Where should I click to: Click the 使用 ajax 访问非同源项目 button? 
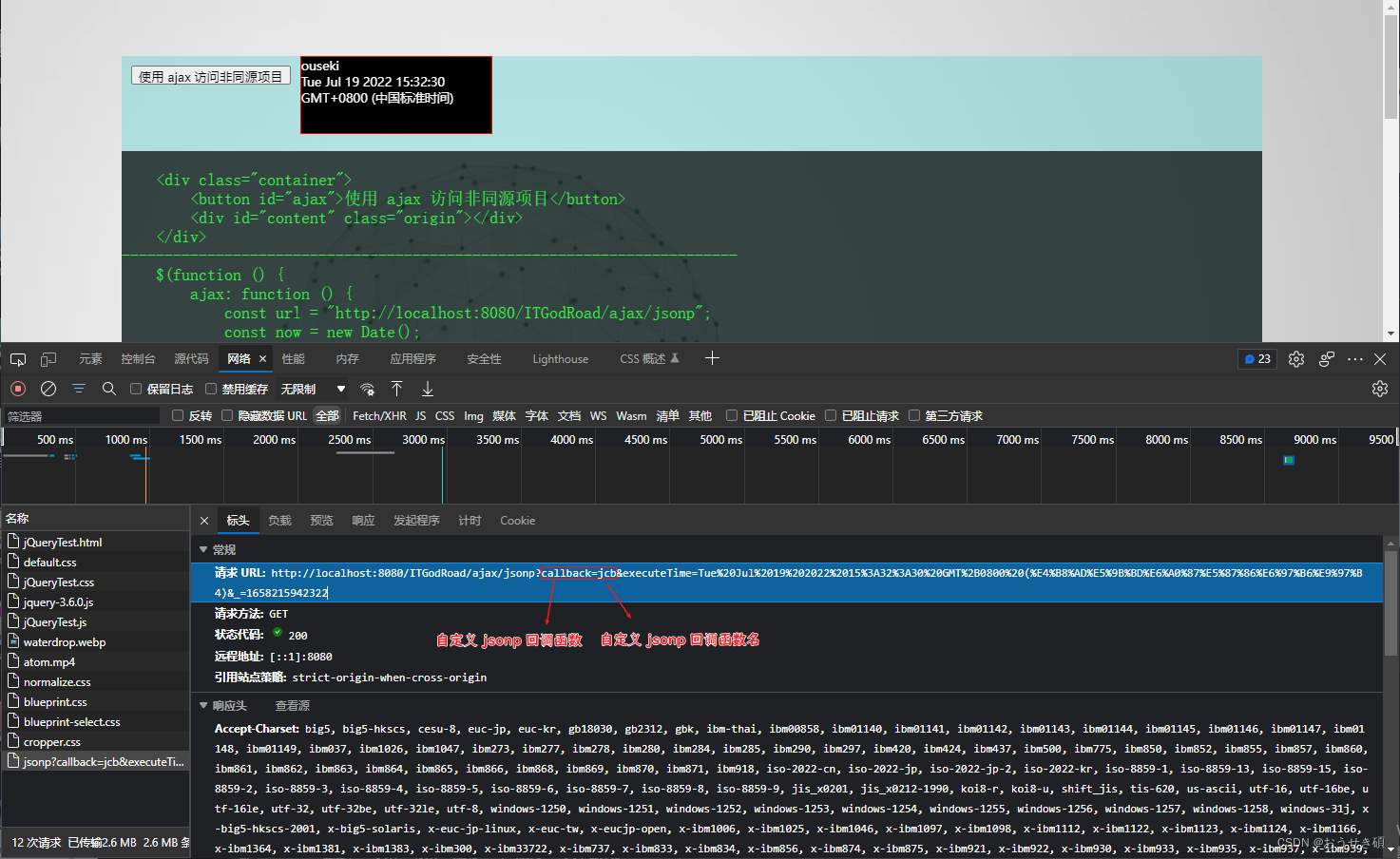210,74
